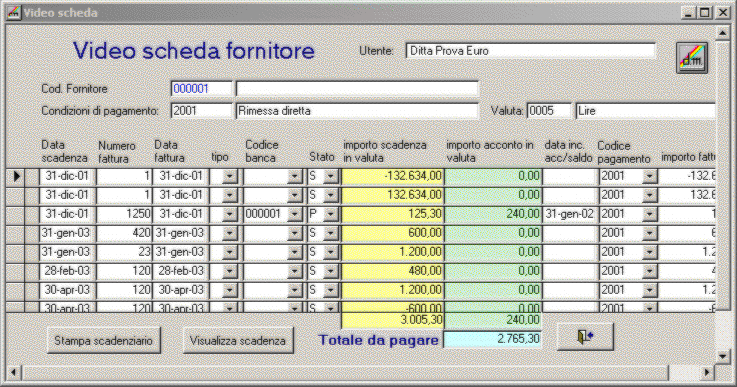737x387 pixels.
Task: Click the Numero fattura cell 420
Action: [x=124, y=233]
